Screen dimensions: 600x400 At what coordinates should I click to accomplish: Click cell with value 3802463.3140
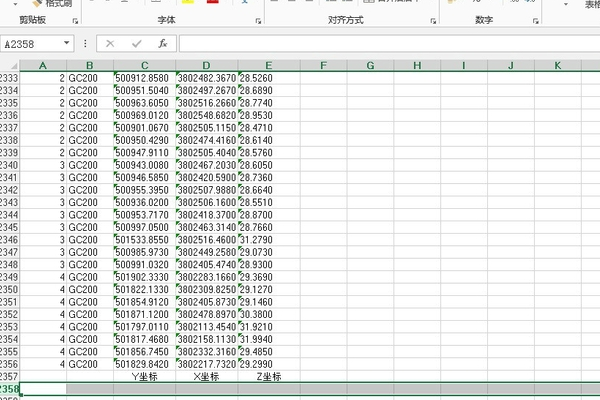coord(207,227)
